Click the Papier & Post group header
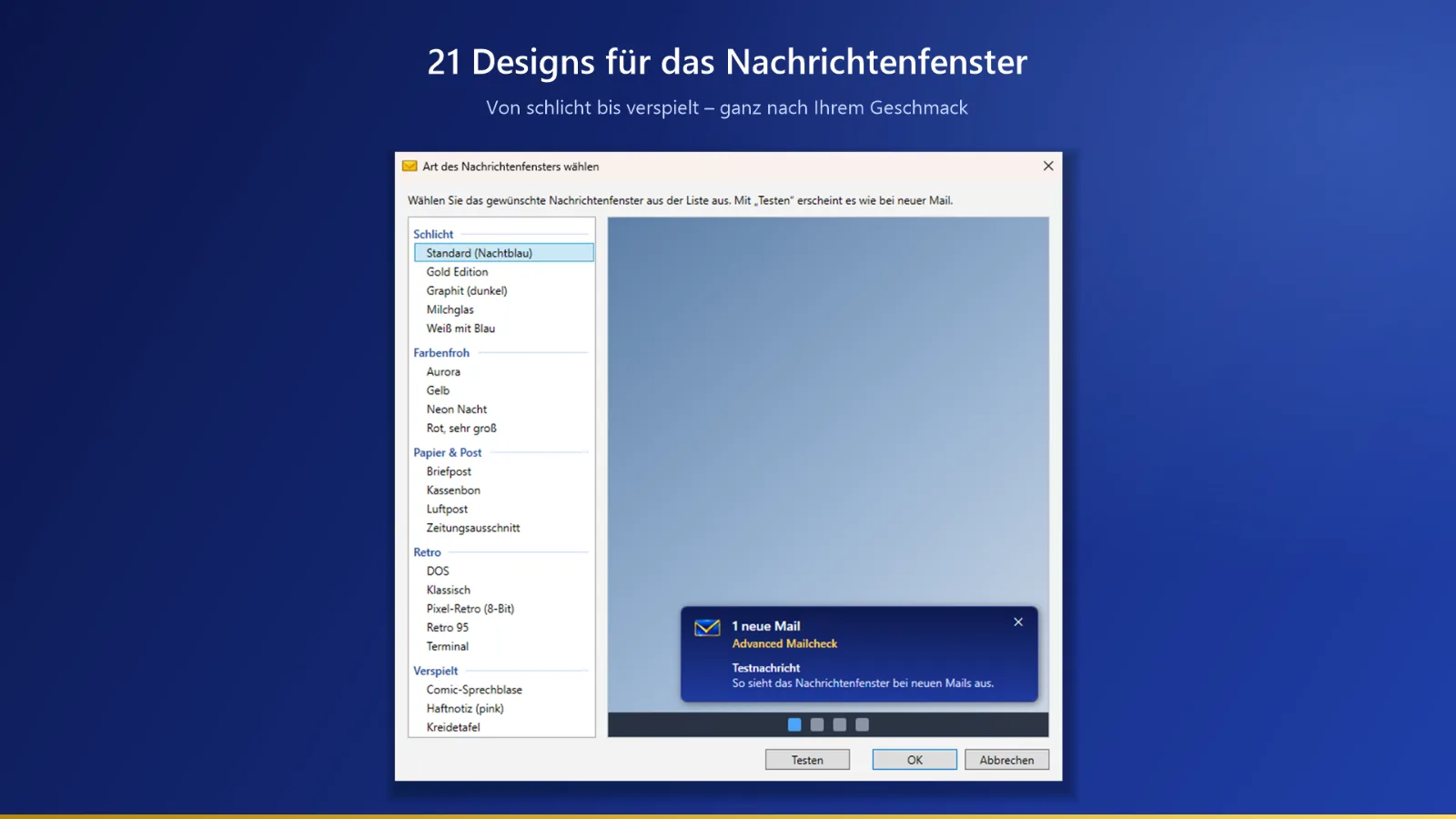Screen dimensions: 1456x819 click(448, 452)
